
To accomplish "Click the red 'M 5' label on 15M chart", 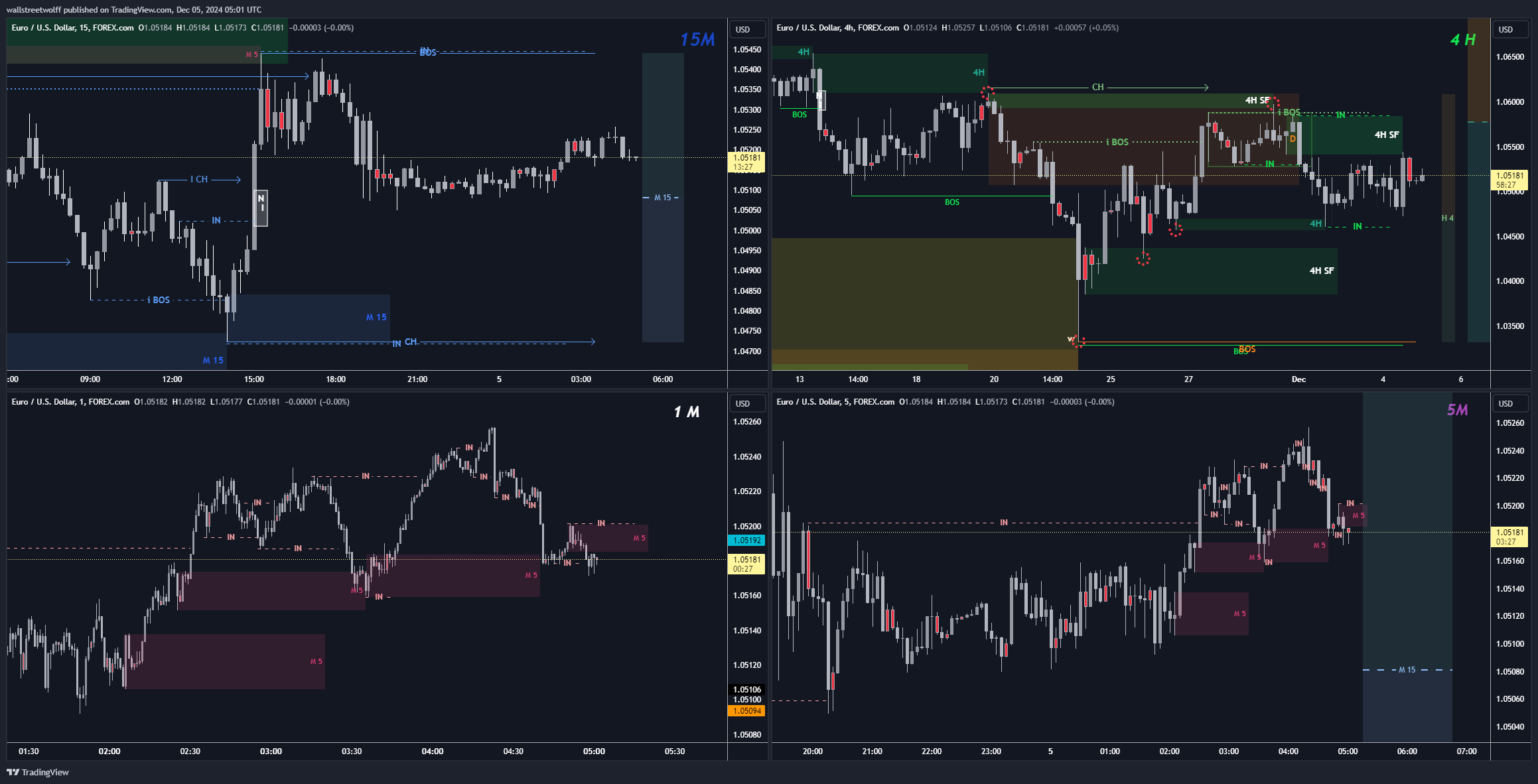I will [x=252, y=54].
